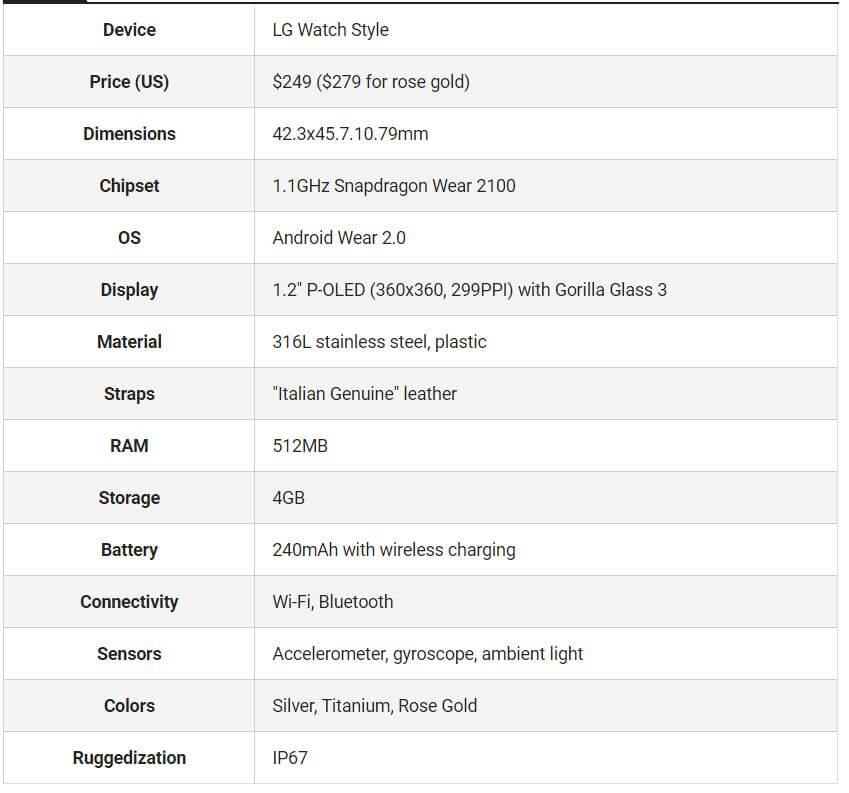This screenshot has height=793, width=849.
Task: Select the 512MB RAM value
Action: click(x=300, y=446)
